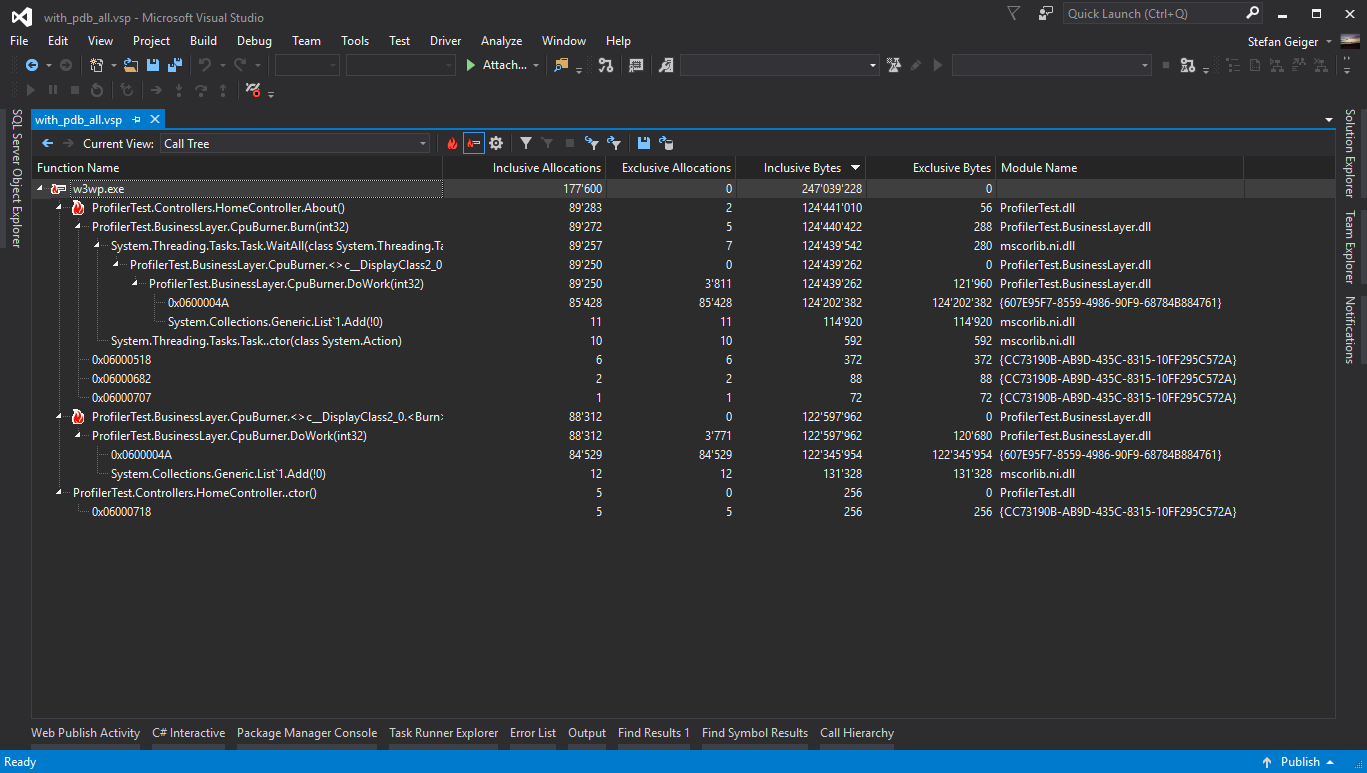
Task: Open the Analyze menu
Action: 501,41
